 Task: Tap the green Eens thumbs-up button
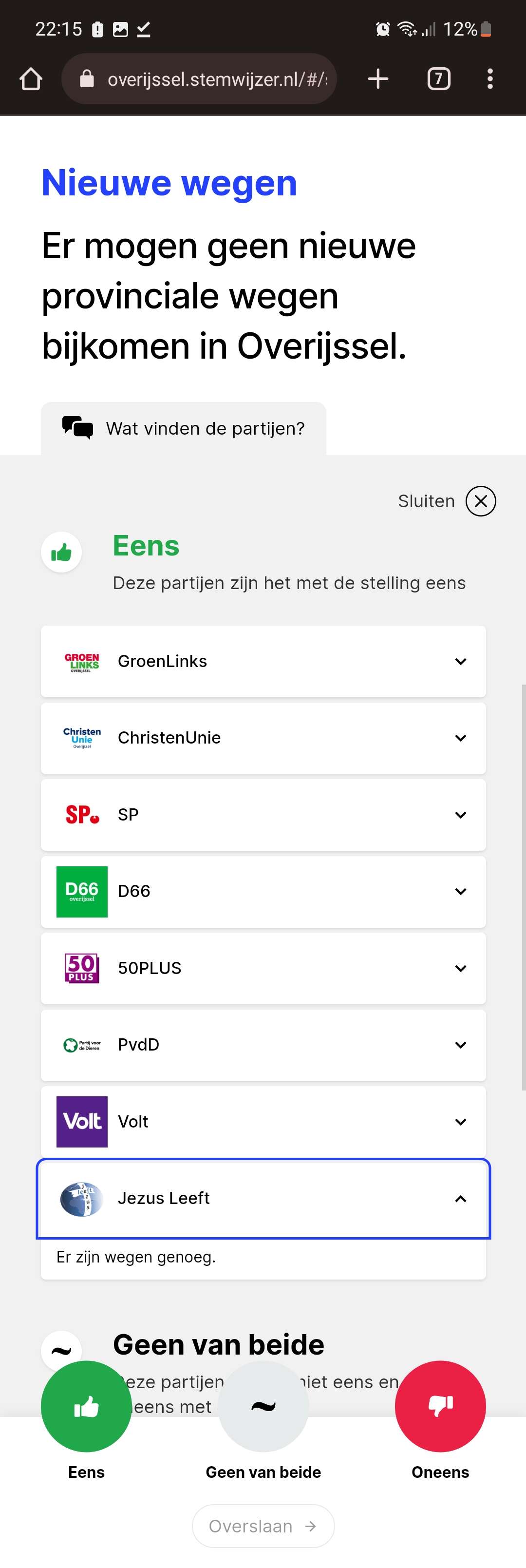tap(86, 1405)
